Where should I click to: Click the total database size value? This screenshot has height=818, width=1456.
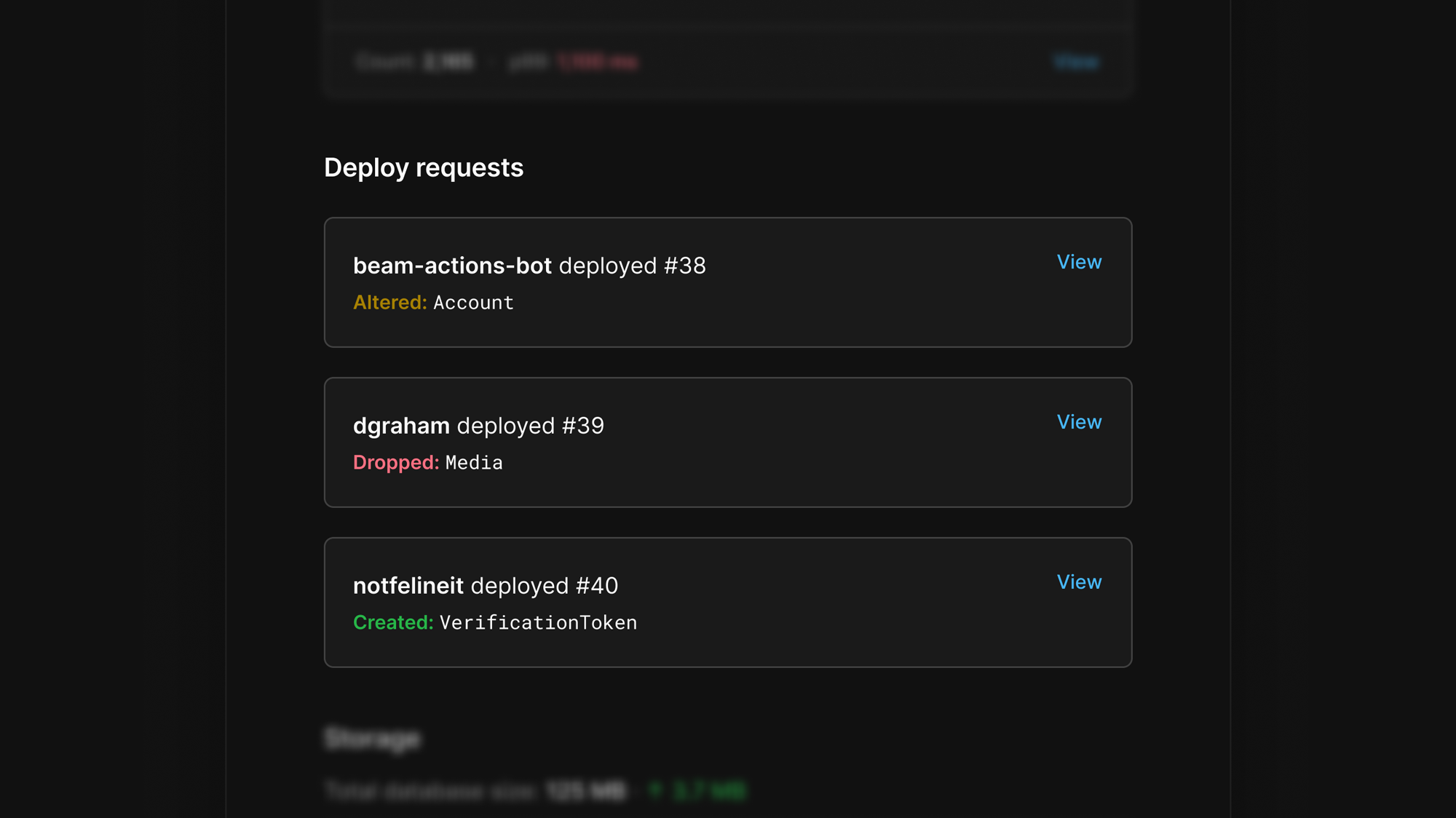coord(586,792)
